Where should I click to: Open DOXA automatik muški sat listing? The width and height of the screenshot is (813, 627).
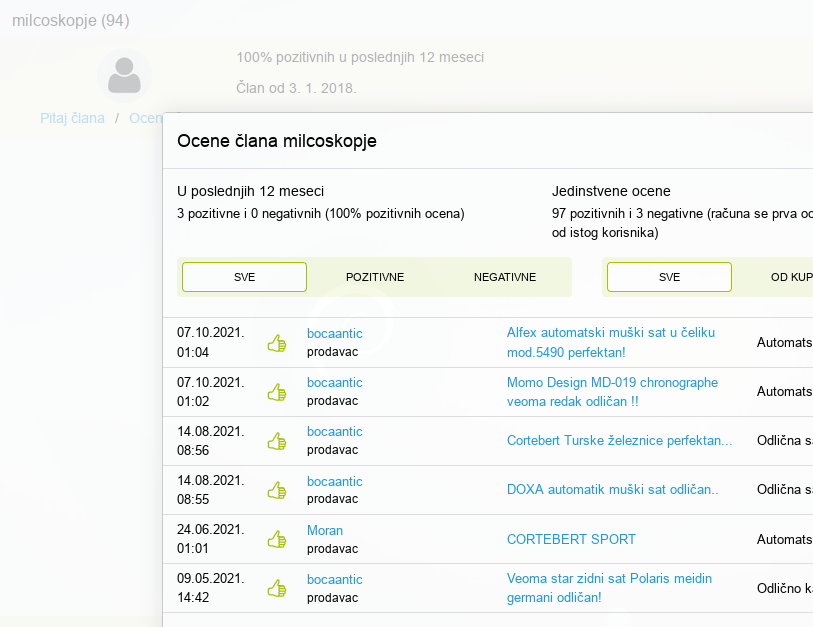click(612, 490)
